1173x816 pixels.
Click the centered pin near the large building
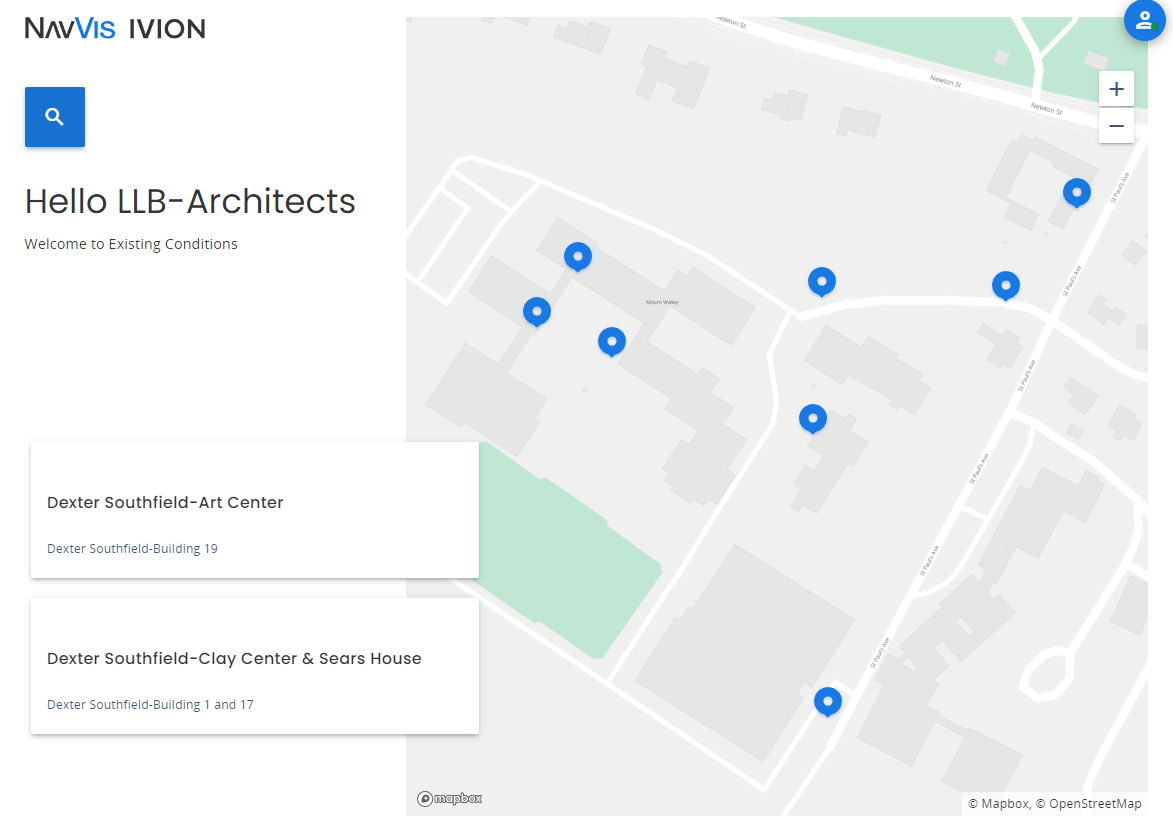(x=813, y=418)
